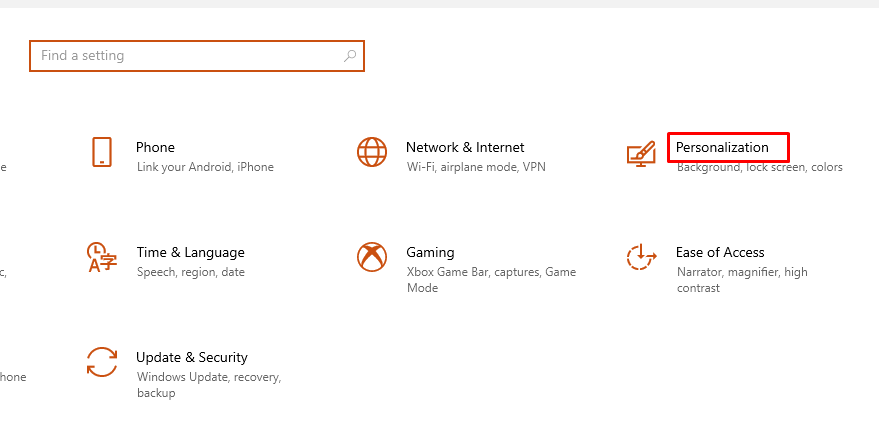The height and width of the screenshot is (448, 879).
Task: Click the Gaming Xbox logo icon
Action: [372, 257]
